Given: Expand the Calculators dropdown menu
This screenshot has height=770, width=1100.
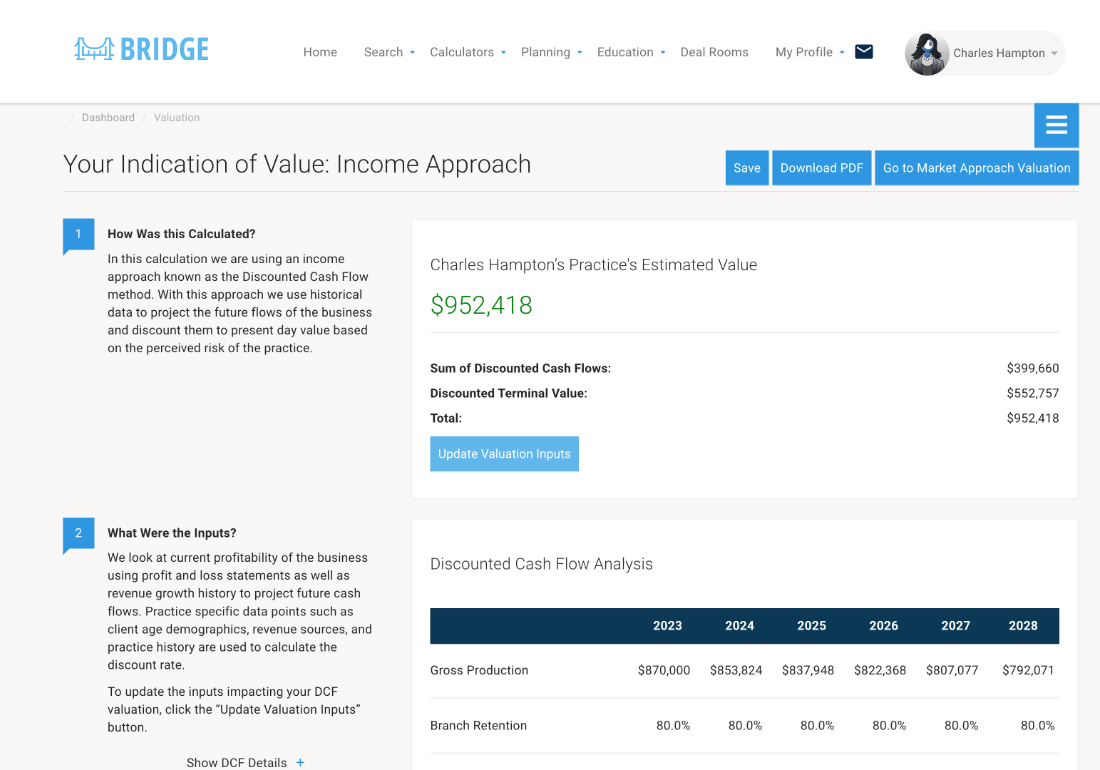Looking at the screenshot, I should coord(468,52).
